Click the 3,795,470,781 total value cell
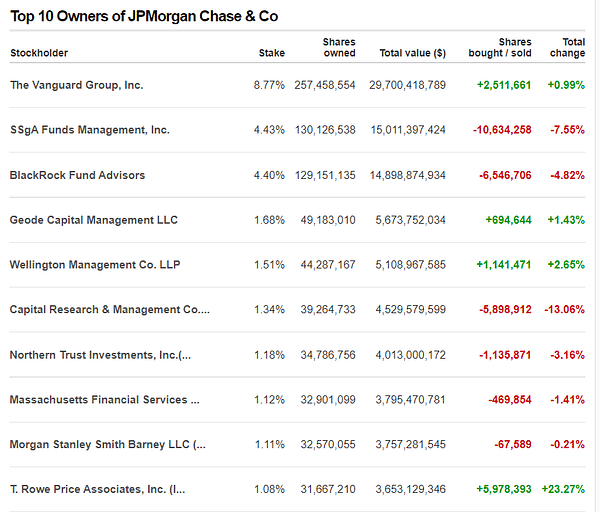This screenshot has height=512, width=600. point(411,399)
